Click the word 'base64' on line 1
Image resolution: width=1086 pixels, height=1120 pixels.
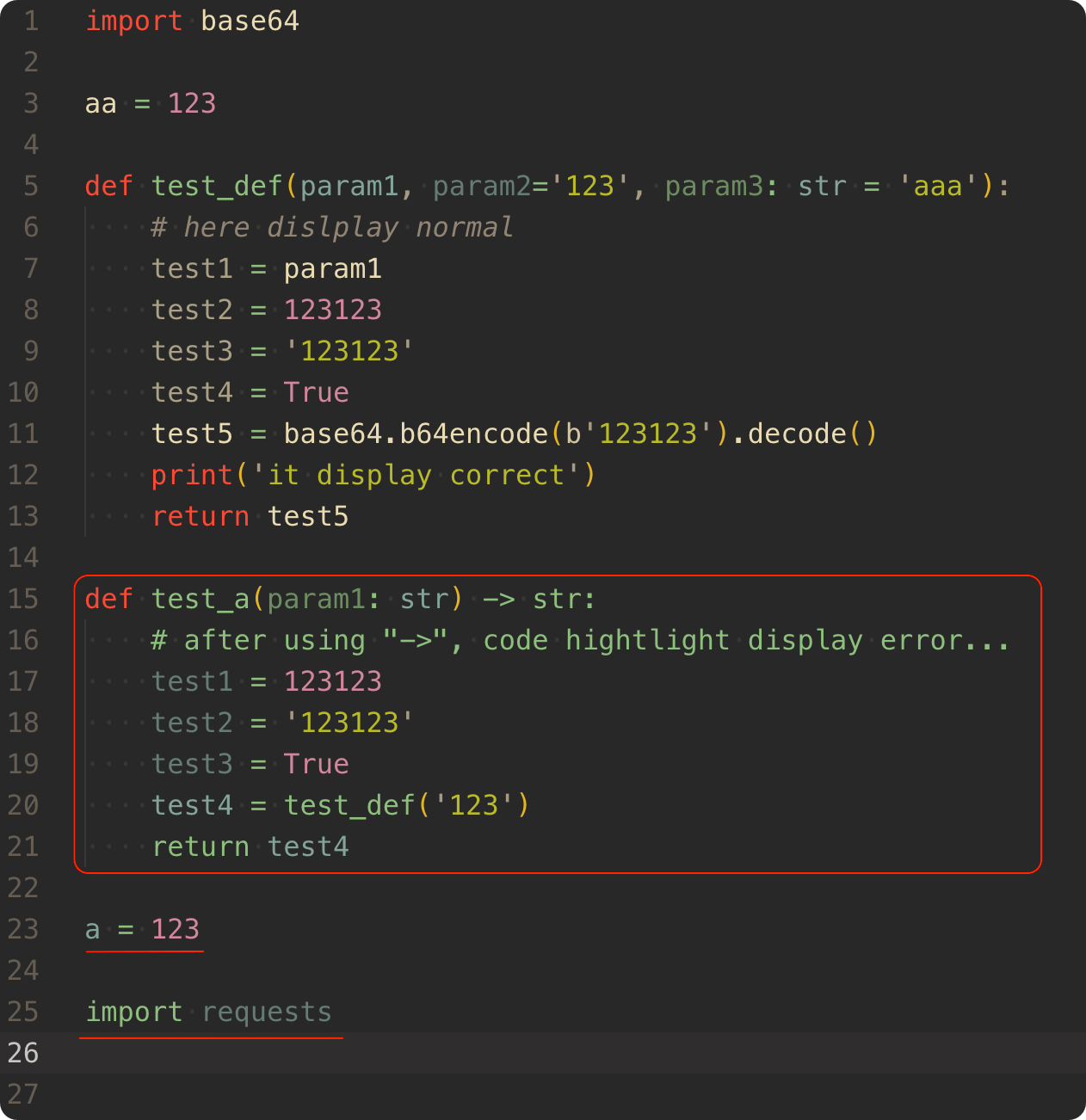click(x=250, y=21)
